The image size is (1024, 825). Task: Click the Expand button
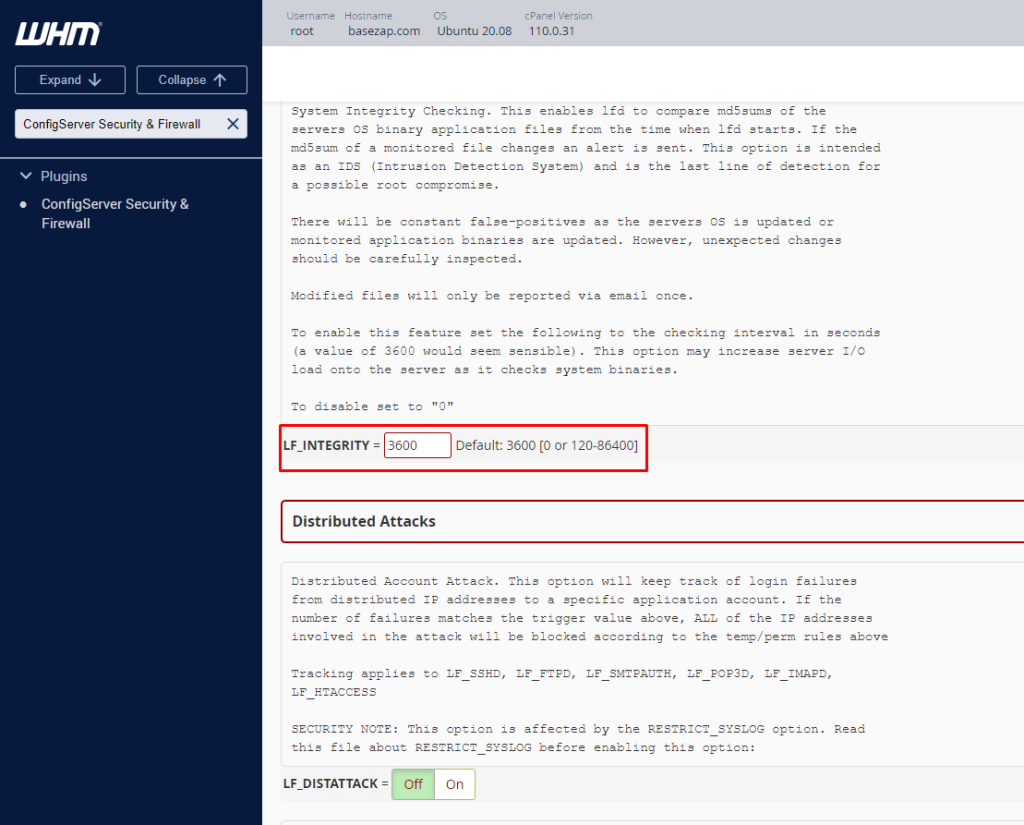(x=70, y=80)
